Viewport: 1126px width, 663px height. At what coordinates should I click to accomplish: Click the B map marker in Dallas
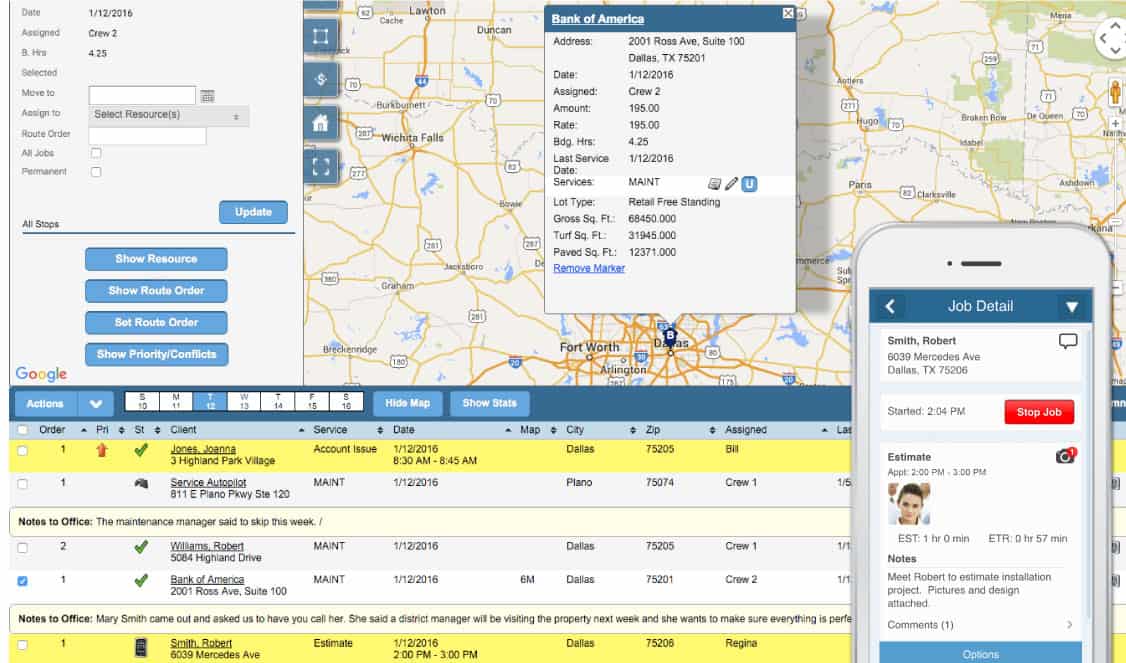pos(670,337)
